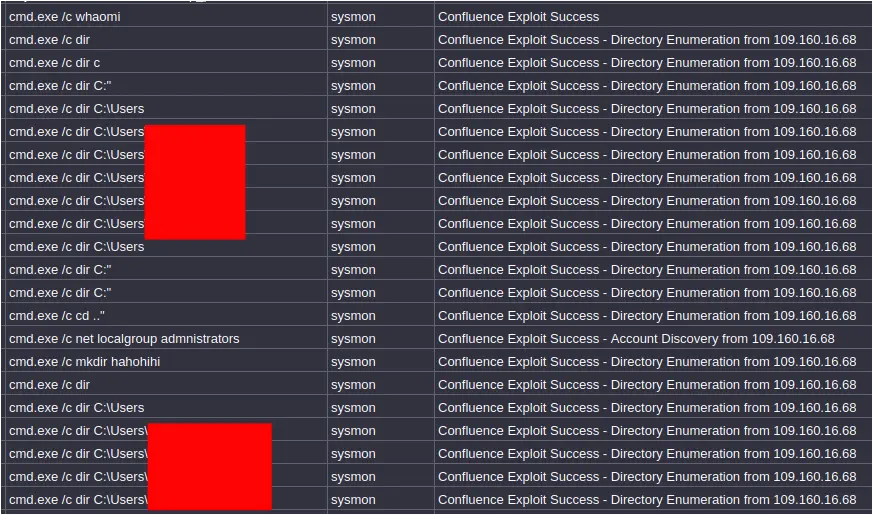Click the "cmd.exe /c cd .." command cell
The height and width of the screenshot is (515, 873).
[57, 316]
